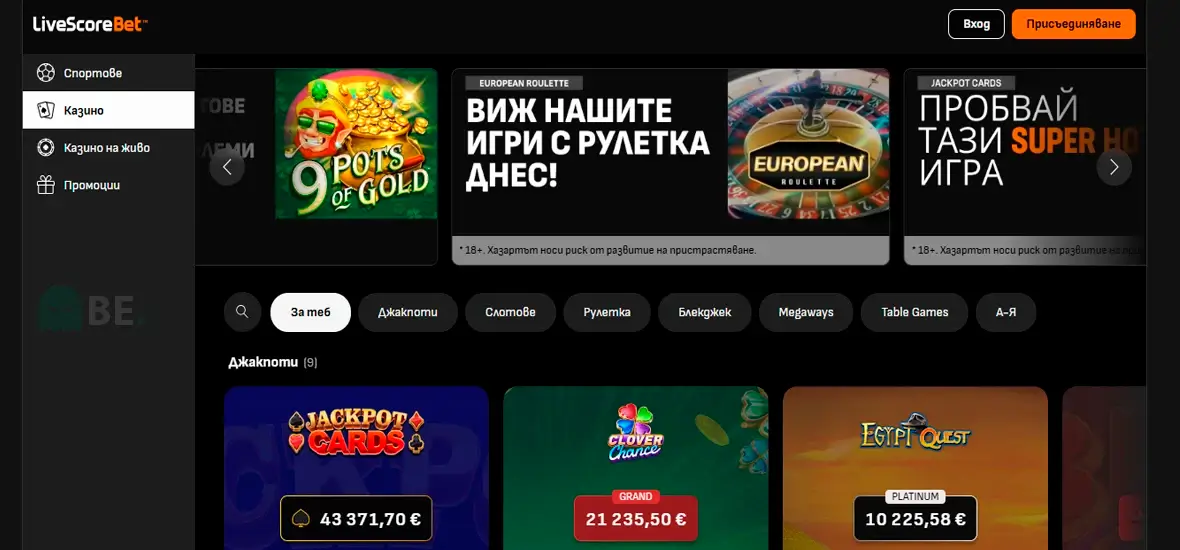Viewport: 1180px width, 550px height.
Task: Open the Table Games category
Action: (x=914, y=312)
